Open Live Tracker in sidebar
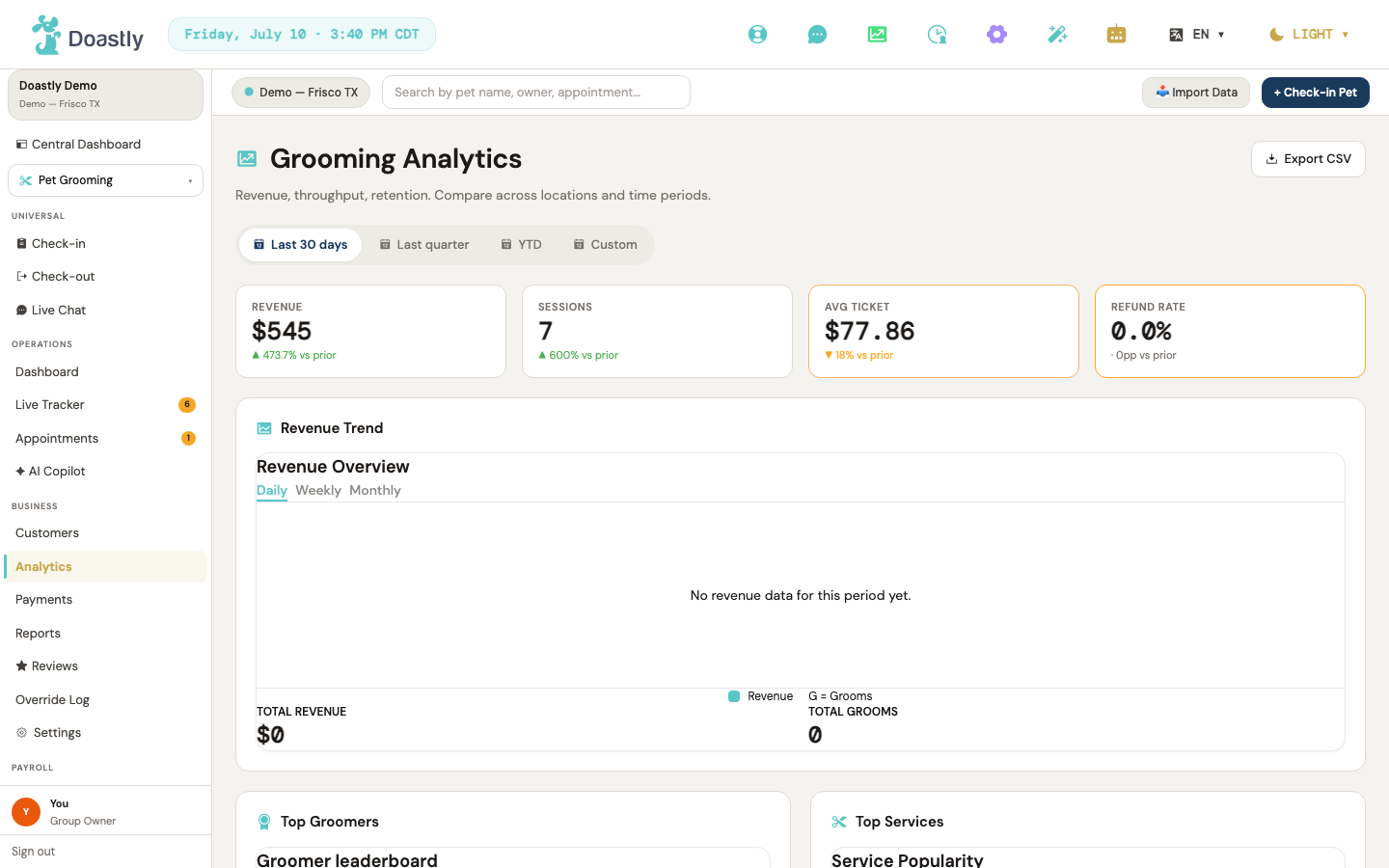Viewport: 1389px width, 868px height. pos(105,405)
